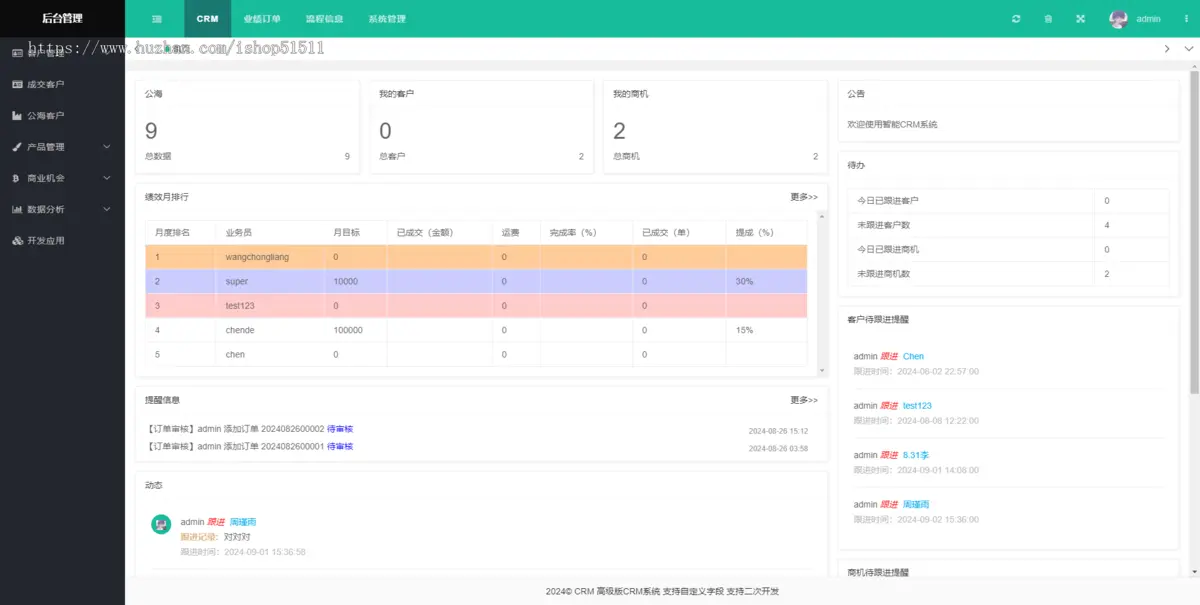Click the 成交客户 card icon in the sidebar
This screenshot has height=605, width=1200.
(17, 85)
